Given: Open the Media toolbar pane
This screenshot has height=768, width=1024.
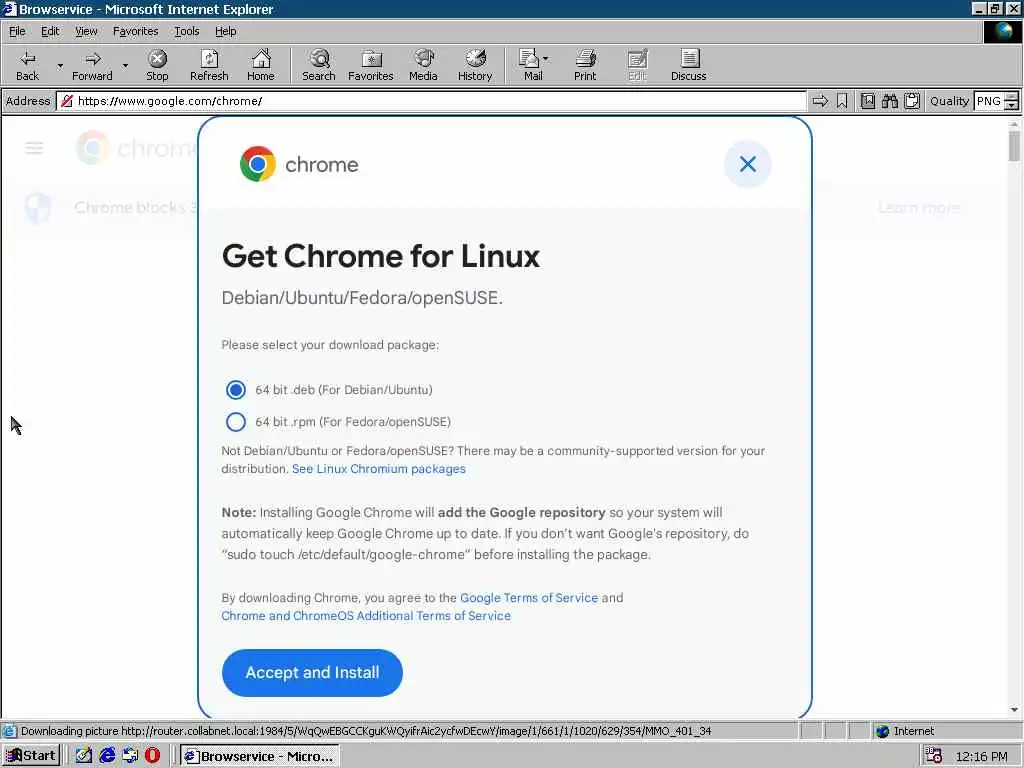Looking at the screenshot, I should [423, 65].
